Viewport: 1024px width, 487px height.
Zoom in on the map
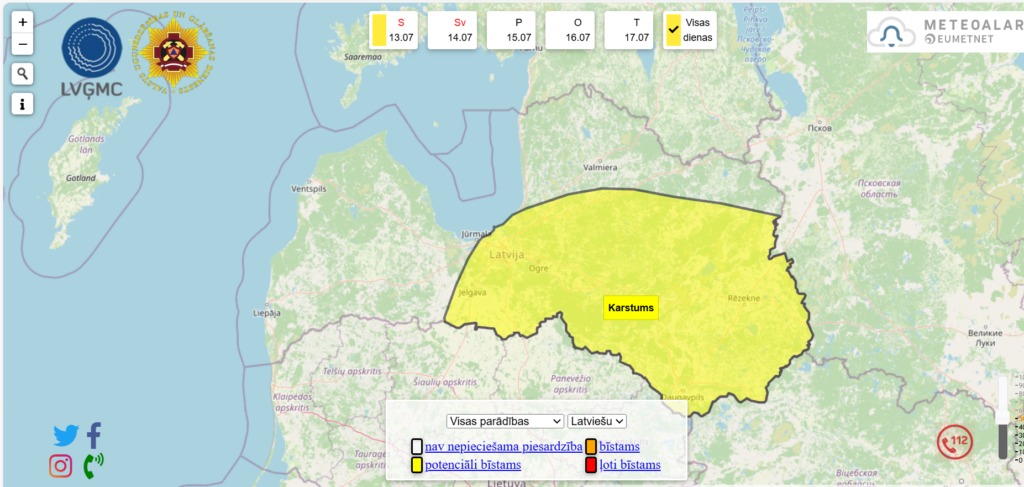[x=23, y=21]
